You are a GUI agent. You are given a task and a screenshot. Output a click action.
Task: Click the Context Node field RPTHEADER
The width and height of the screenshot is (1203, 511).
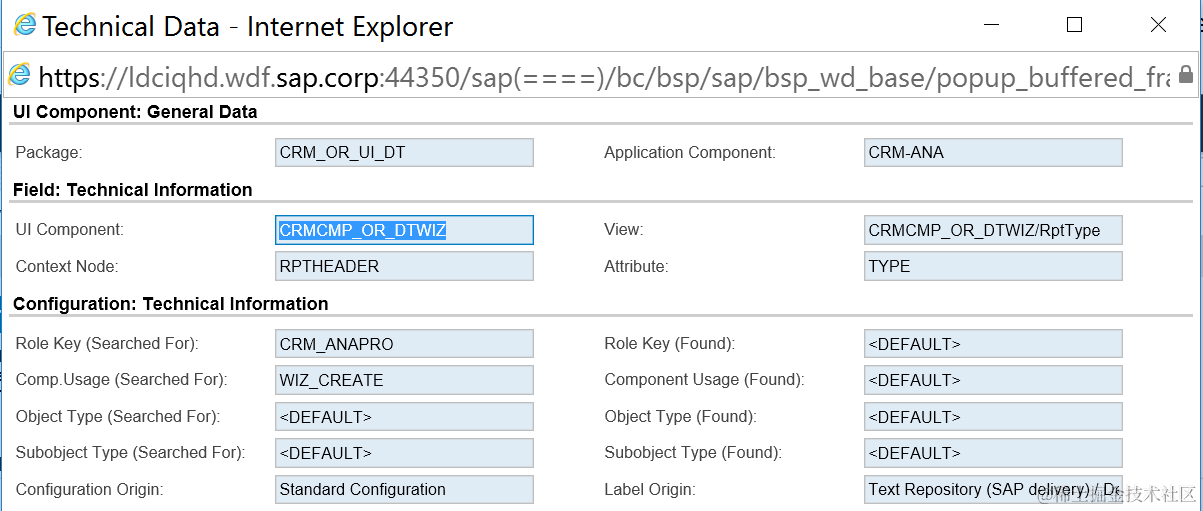click(404, 266)
